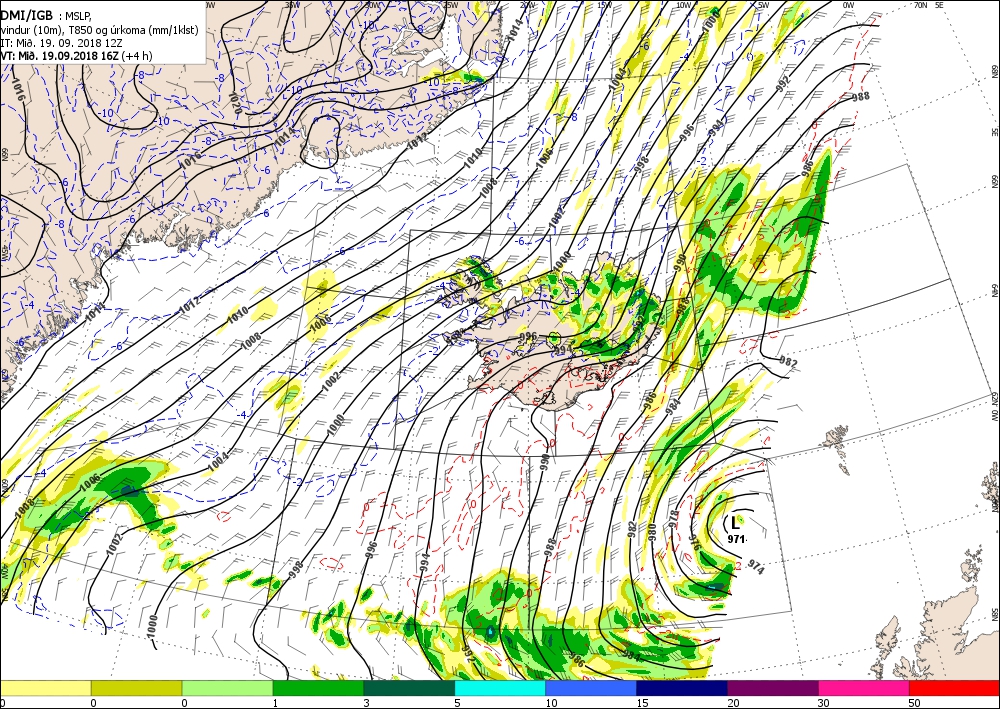Click the legend value label 5

point(457,703)
